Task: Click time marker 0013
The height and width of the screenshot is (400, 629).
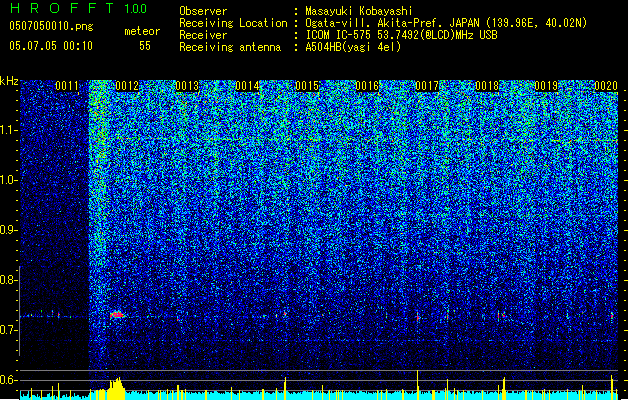Action: (x=187, y=86)
